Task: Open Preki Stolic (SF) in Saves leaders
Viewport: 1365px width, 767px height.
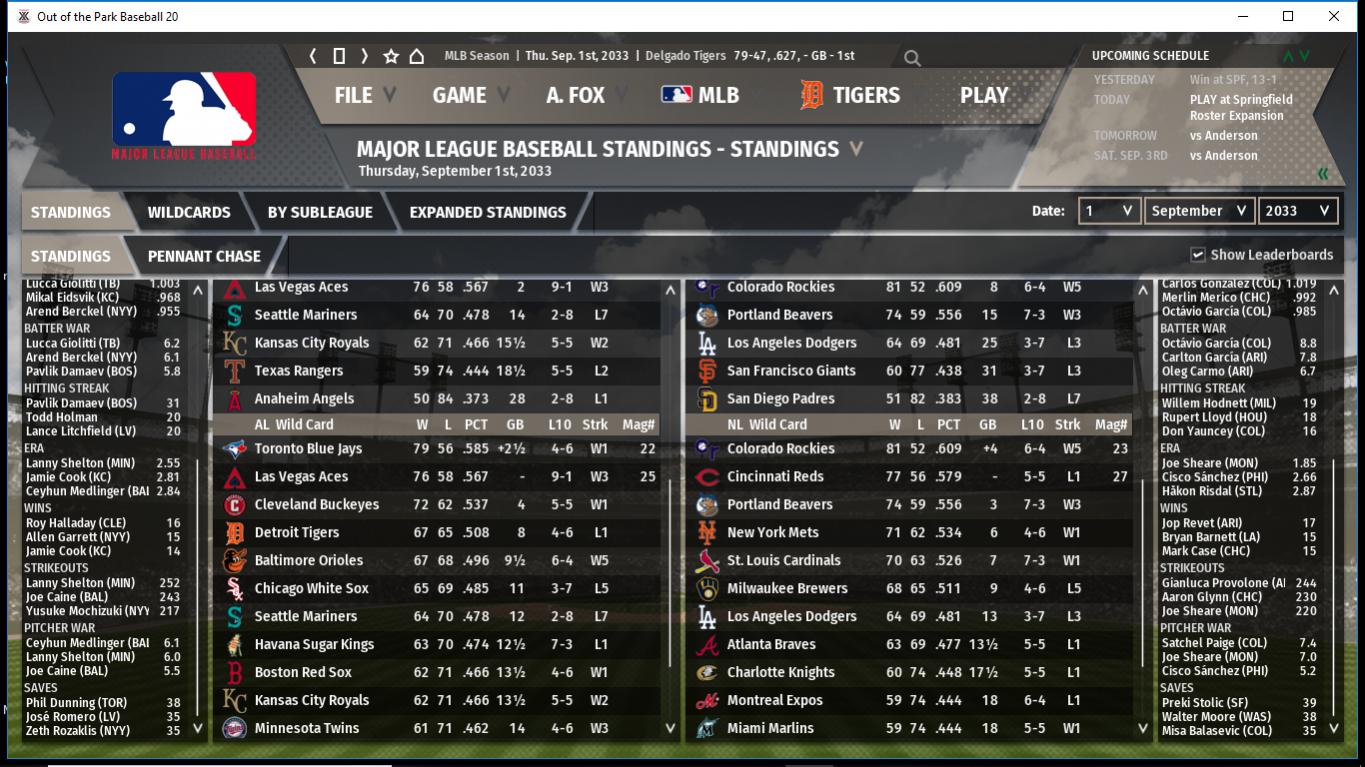Action: [x=1206, y=703]
